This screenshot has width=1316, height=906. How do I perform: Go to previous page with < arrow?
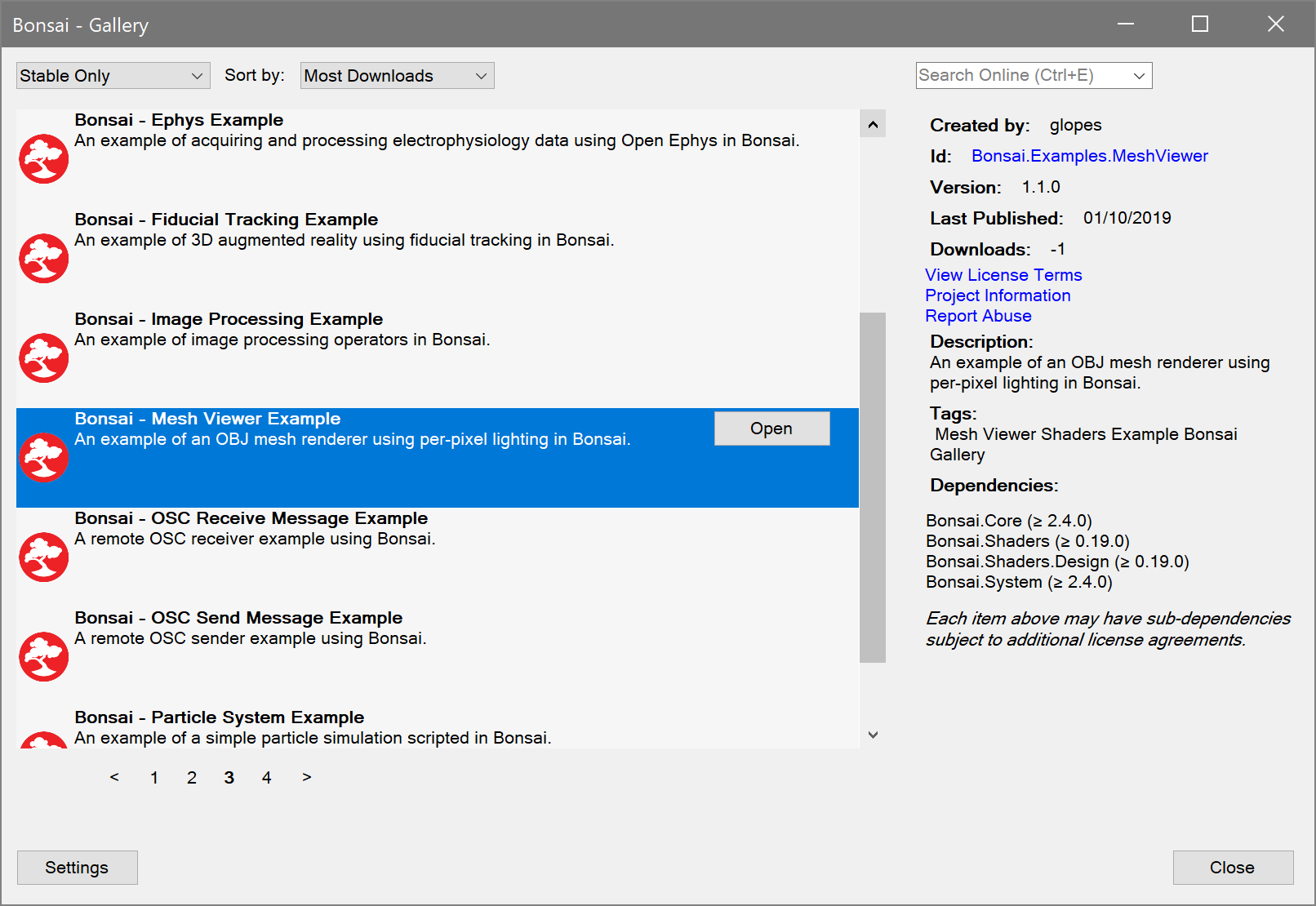[114, 777]
